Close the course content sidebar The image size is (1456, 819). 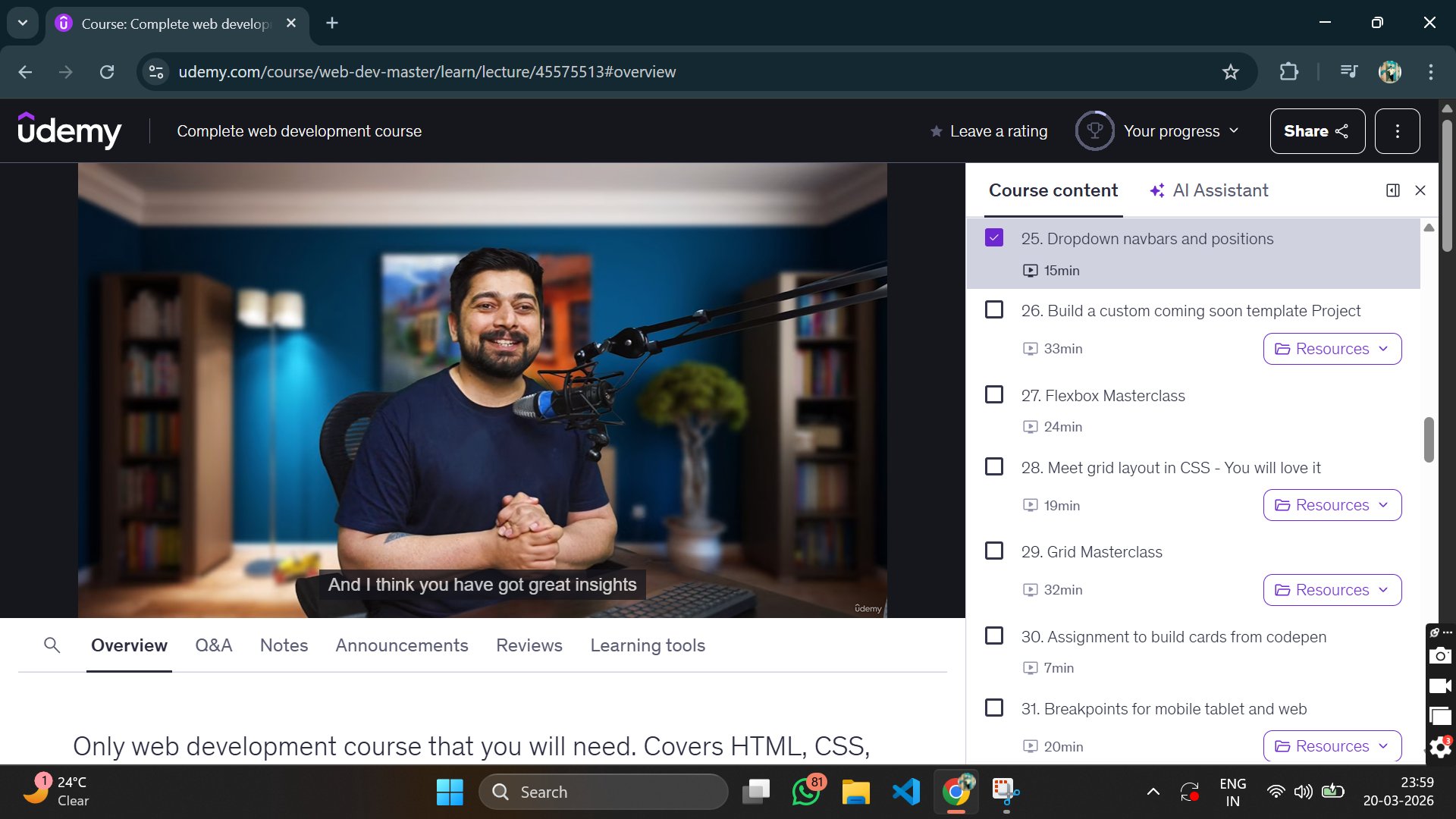[1420, 190]
